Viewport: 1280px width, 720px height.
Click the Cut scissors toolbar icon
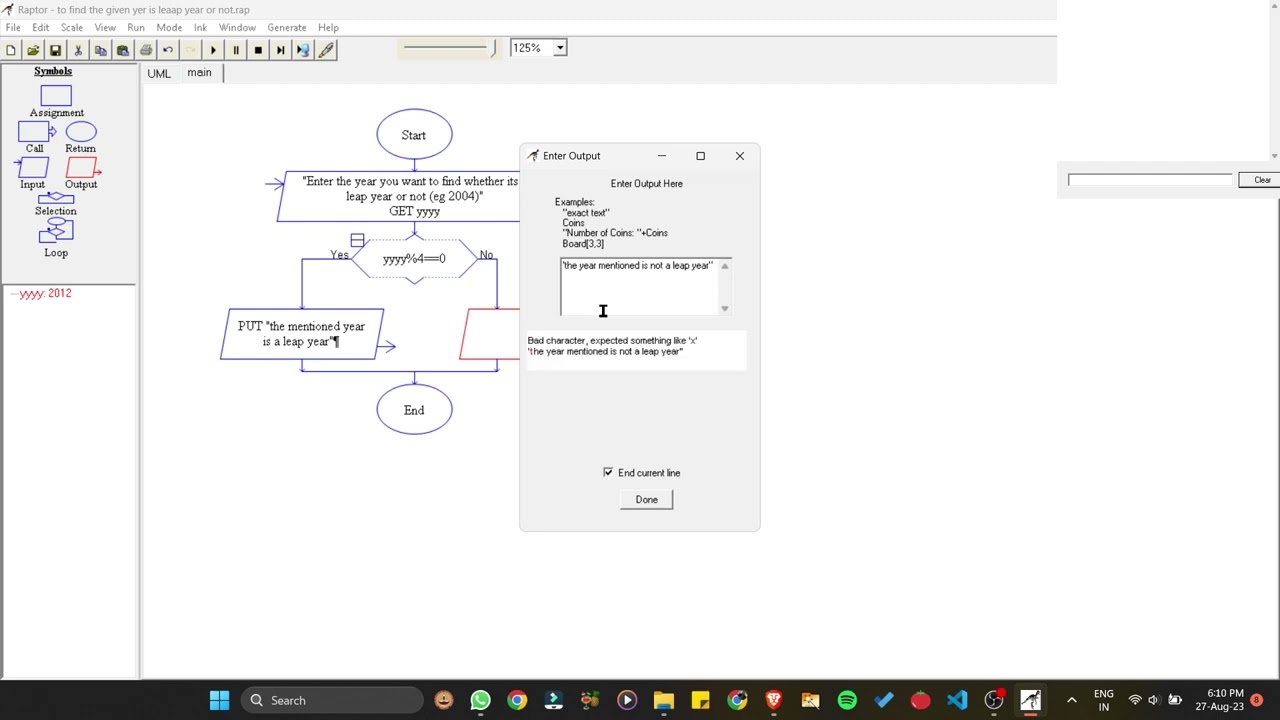[78, 50]
